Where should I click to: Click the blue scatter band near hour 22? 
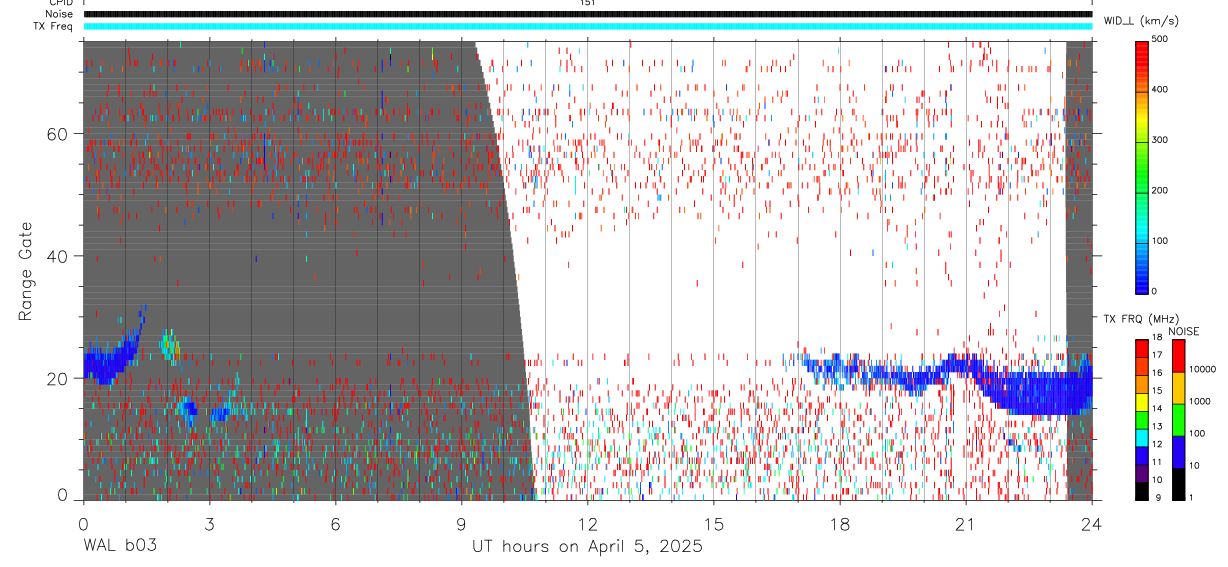tap(1035, 392)
